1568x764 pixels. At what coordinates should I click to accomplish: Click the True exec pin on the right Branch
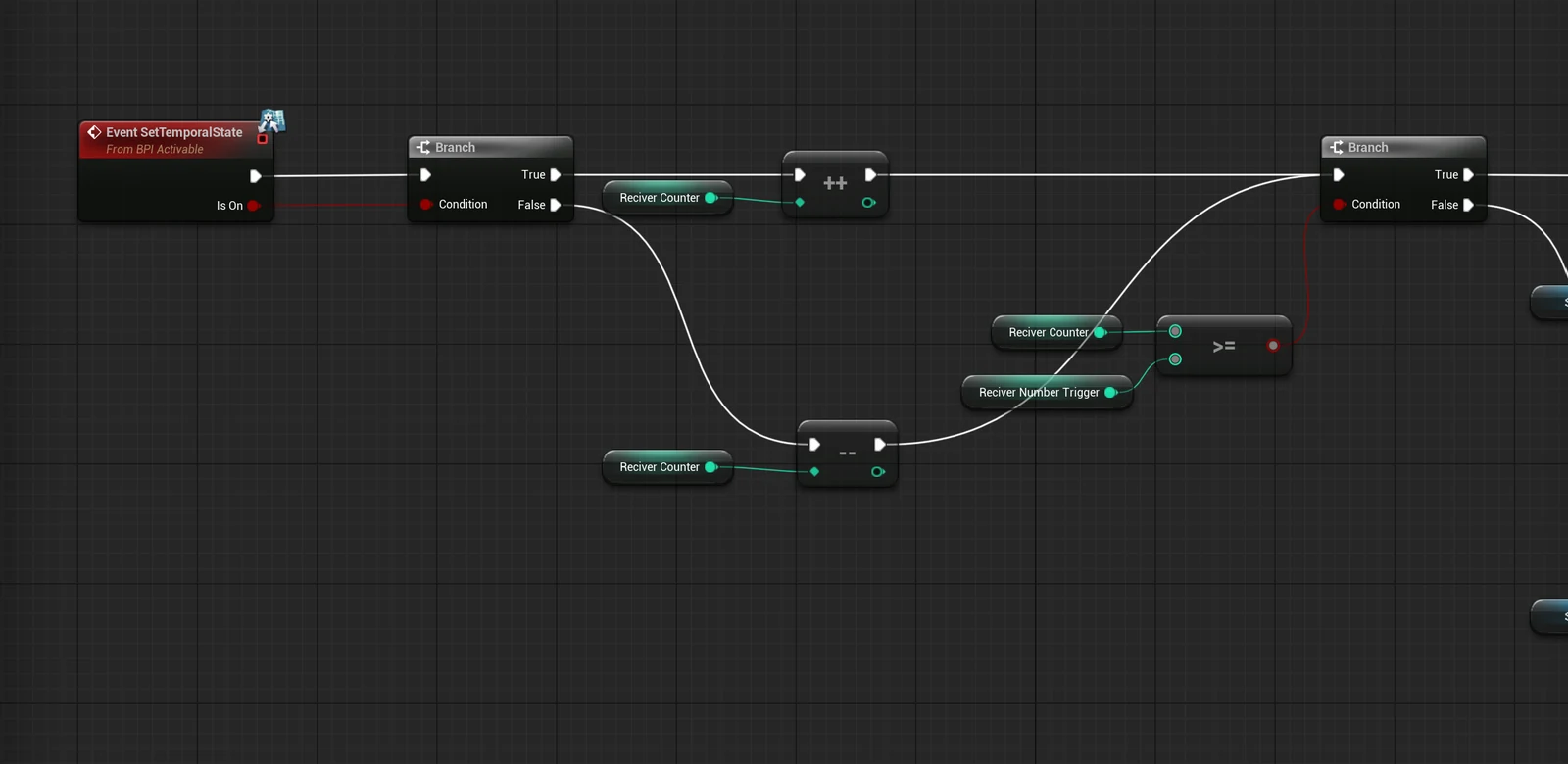click(x=1469, y=175)
